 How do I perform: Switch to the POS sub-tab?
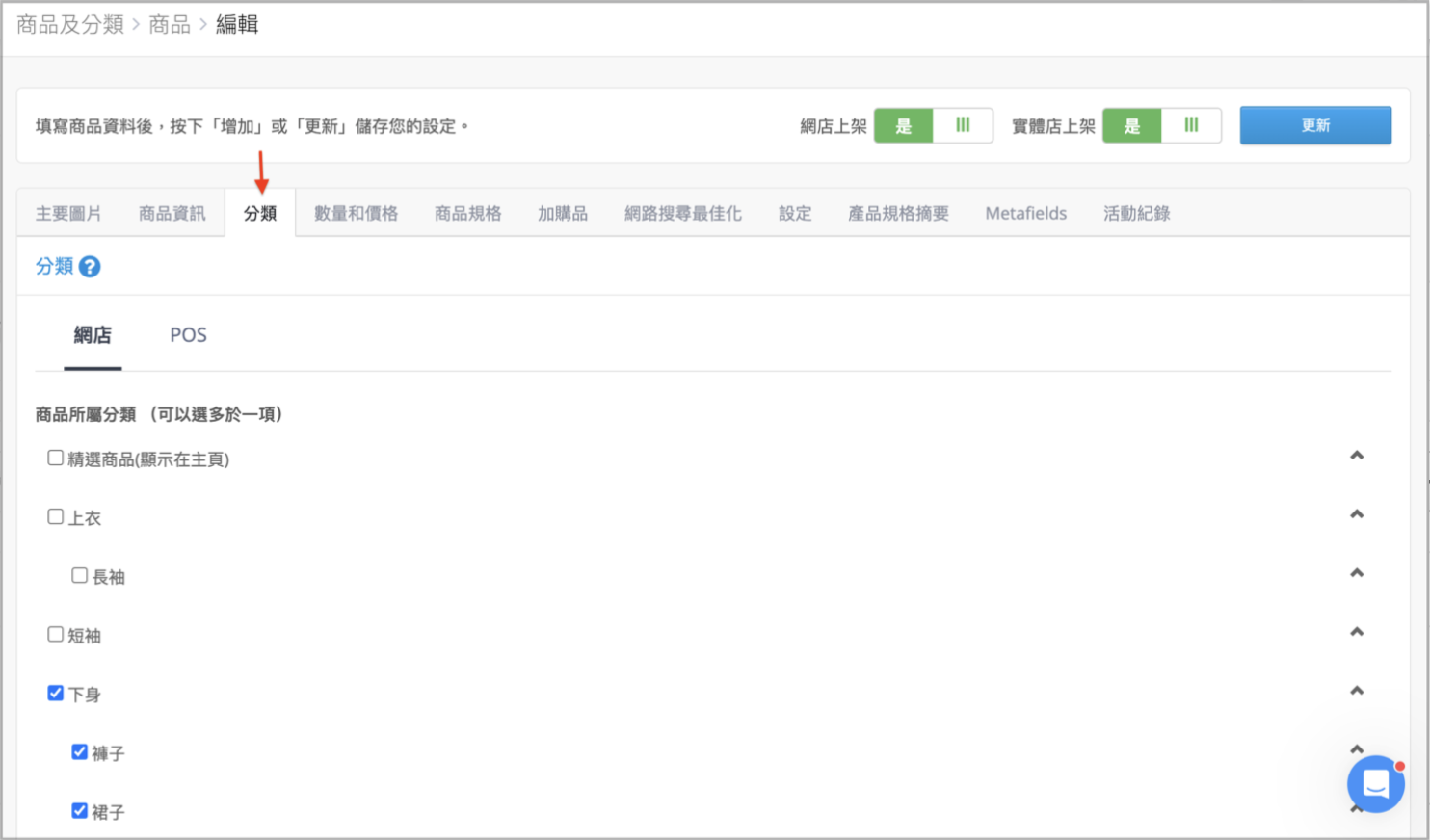pos(188,335)
